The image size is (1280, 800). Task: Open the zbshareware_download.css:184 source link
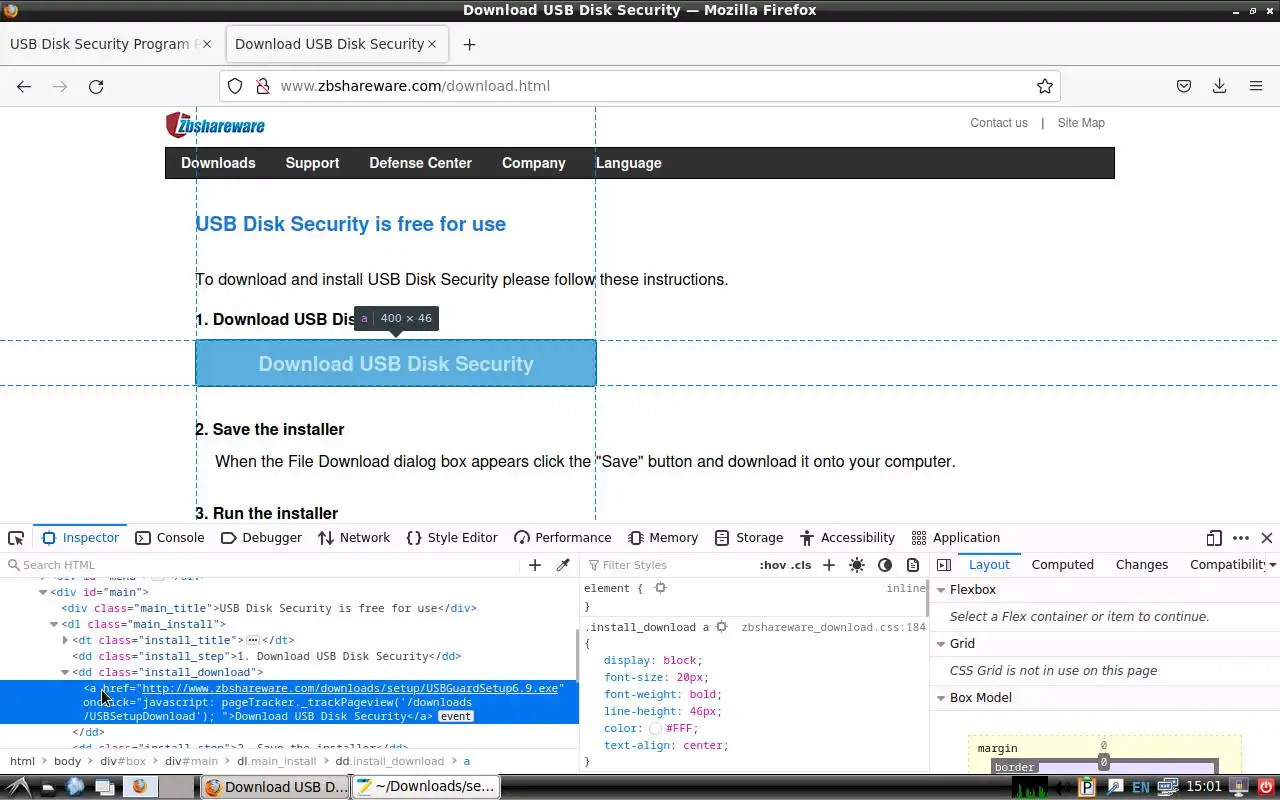tap(833, 628)
